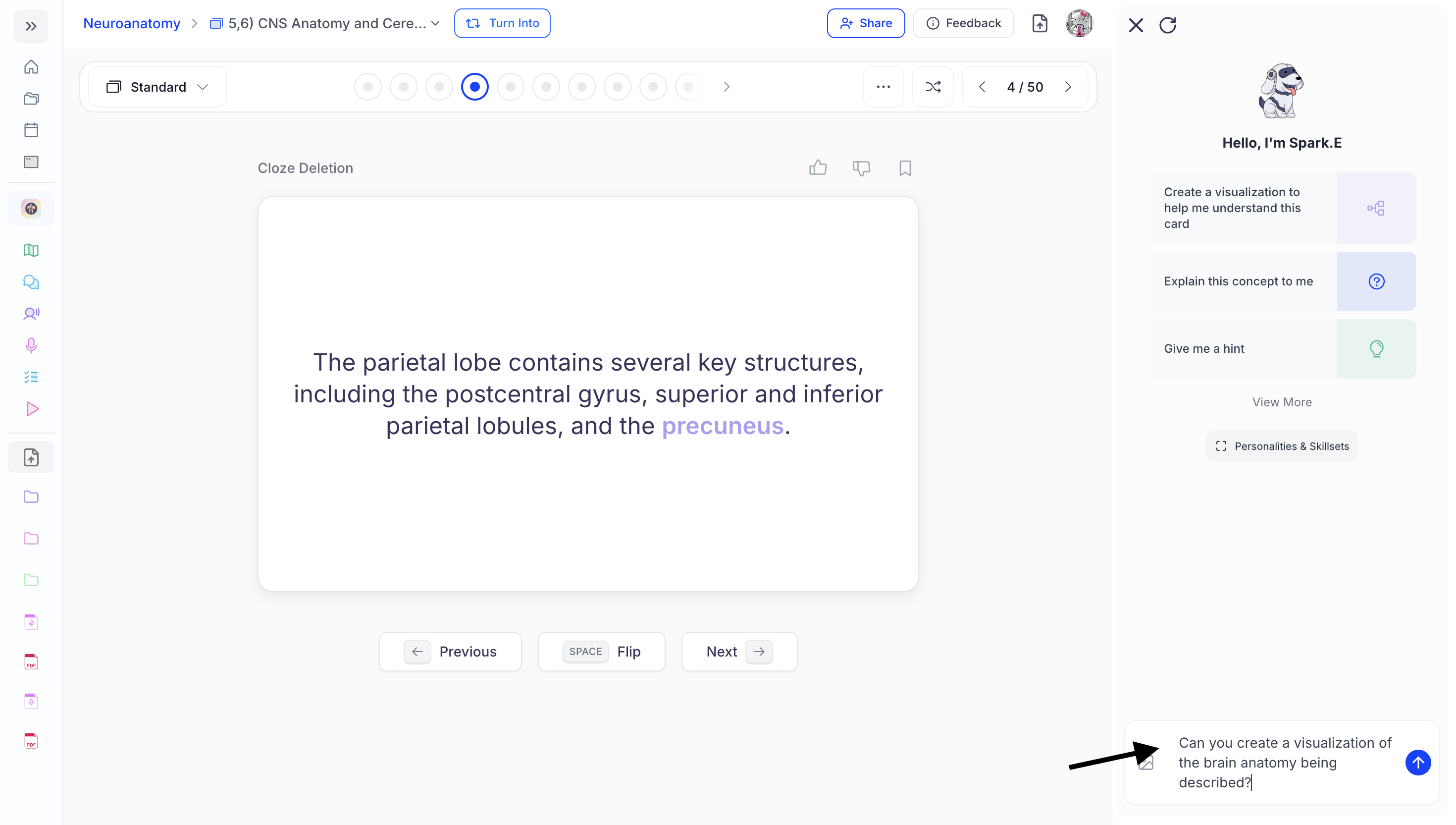Click the Turn Into button
1456x825 pixels.
(x=502, y=23)
